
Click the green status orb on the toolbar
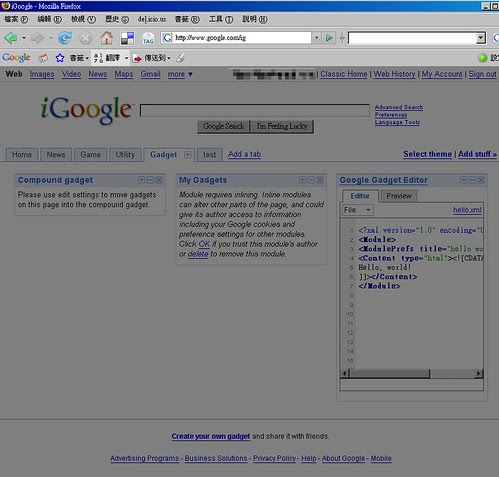(x=482, y=58)
